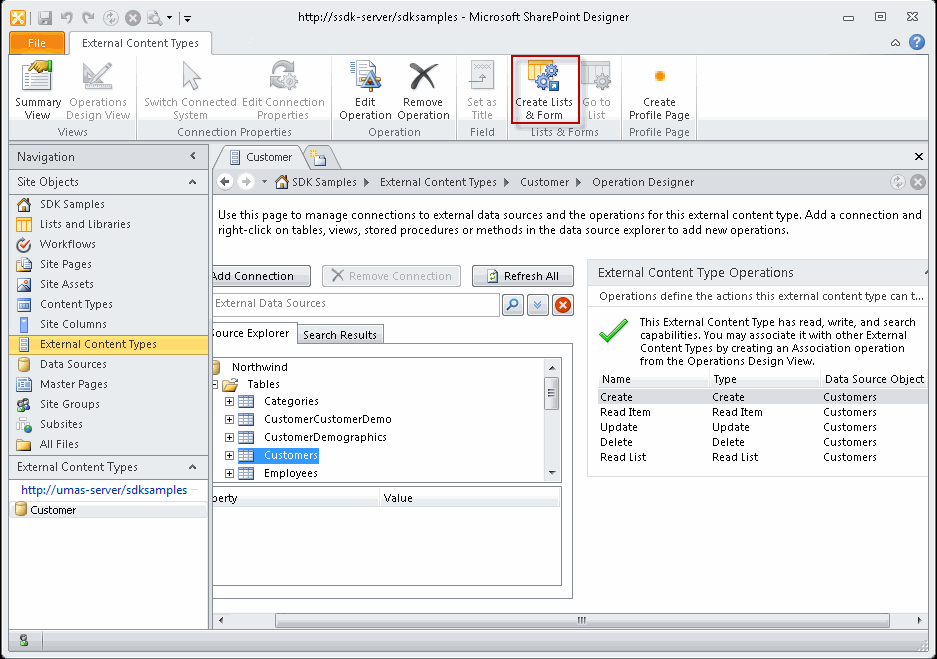The height and width of the screenshot is (659, 937).
Task: Open the File menu
Action: point(36,43)
